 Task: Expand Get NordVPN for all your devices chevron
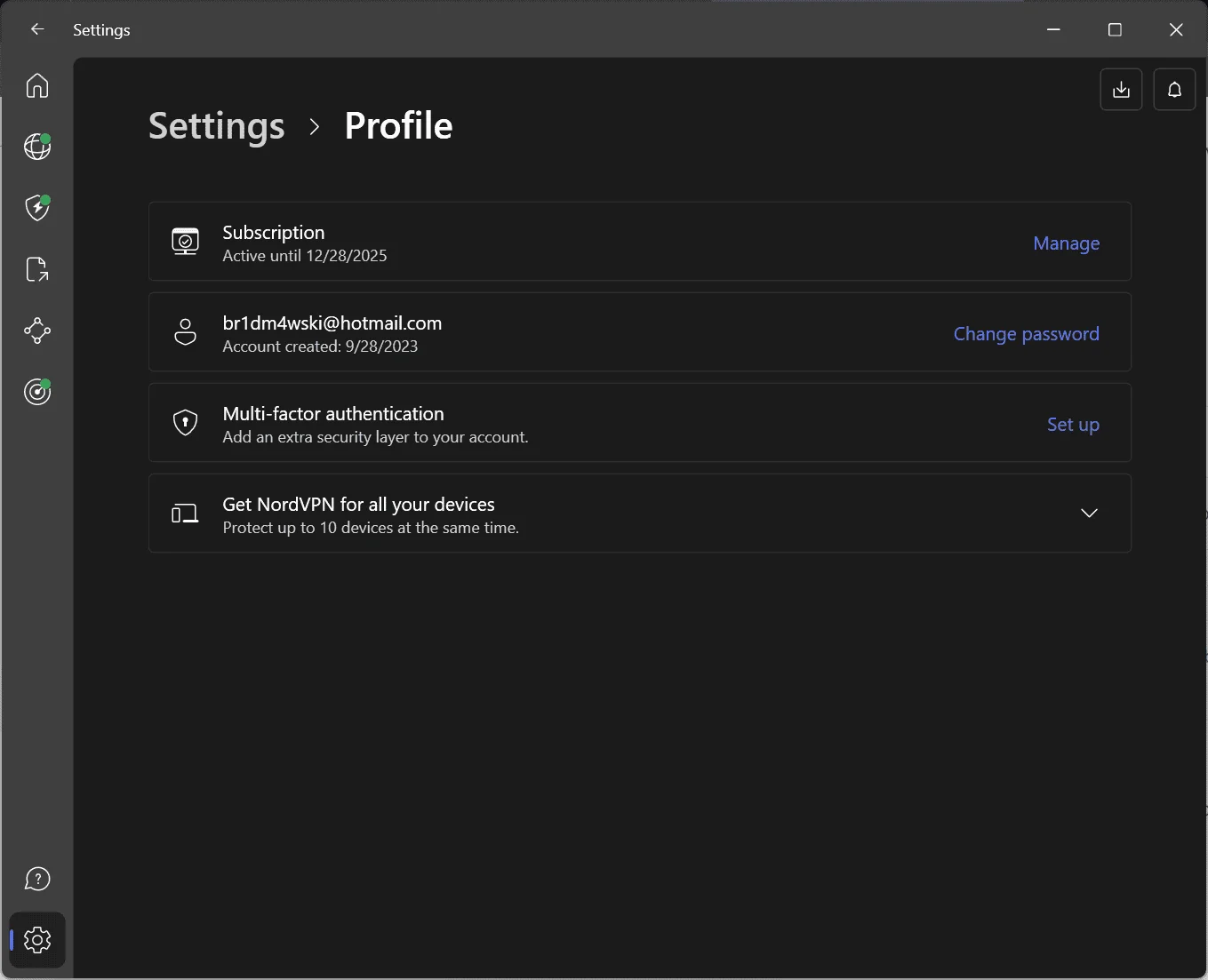tap(1089, 513)
